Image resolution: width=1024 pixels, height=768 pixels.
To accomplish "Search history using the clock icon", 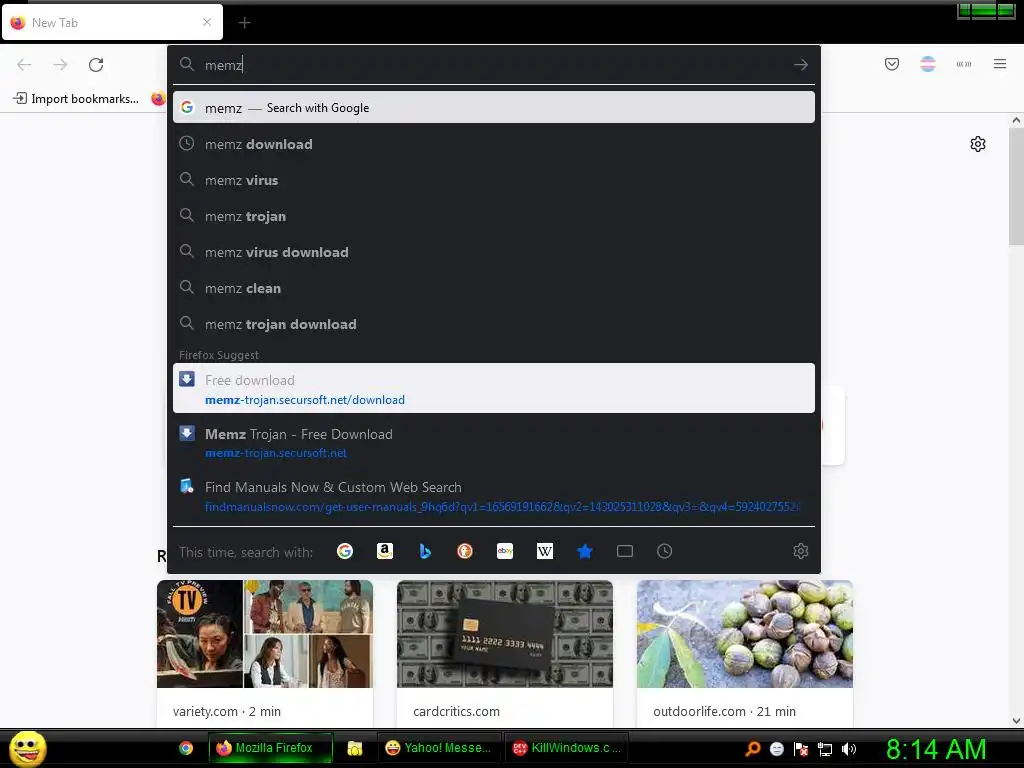I will (x=665, y=551).
